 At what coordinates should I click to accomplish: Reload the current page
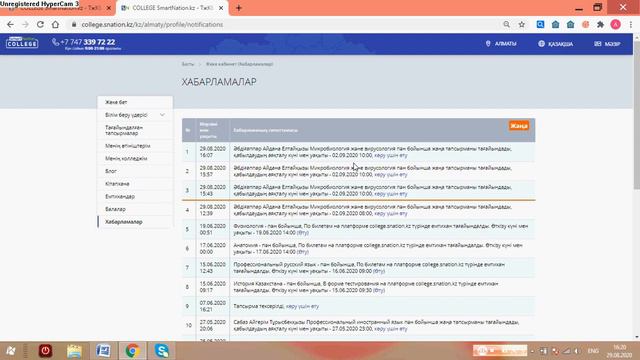point(40,24)
